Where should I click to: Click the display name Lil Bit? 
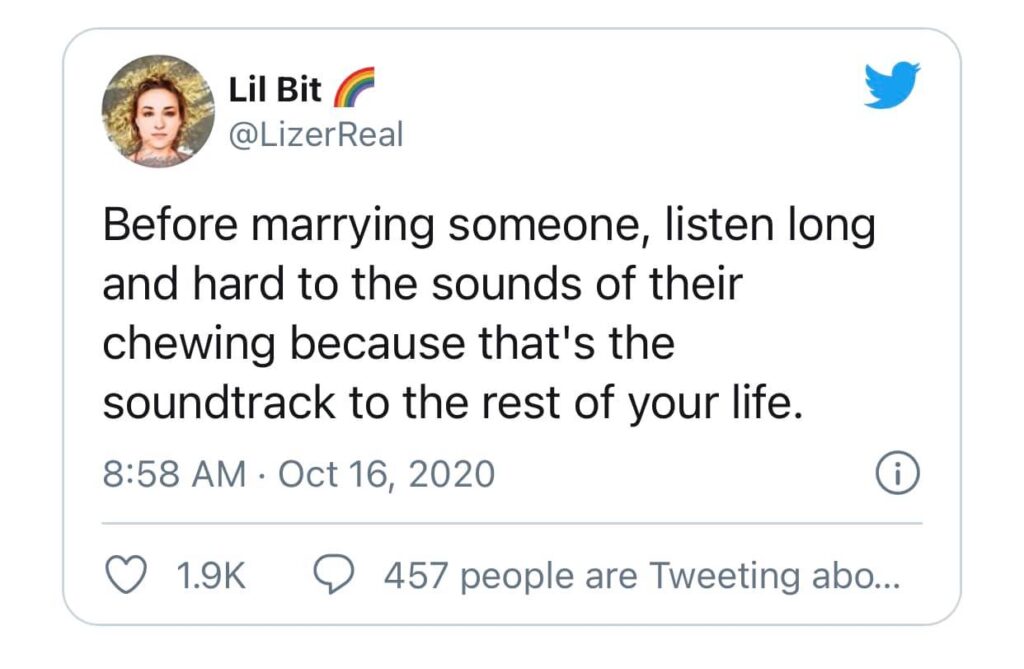pyautogui.click(x=276, y=91)
